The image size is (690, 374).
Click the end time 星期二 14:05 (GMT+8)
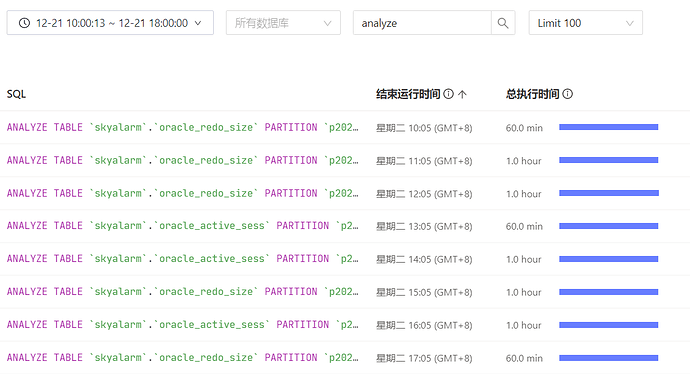(424, 260)
